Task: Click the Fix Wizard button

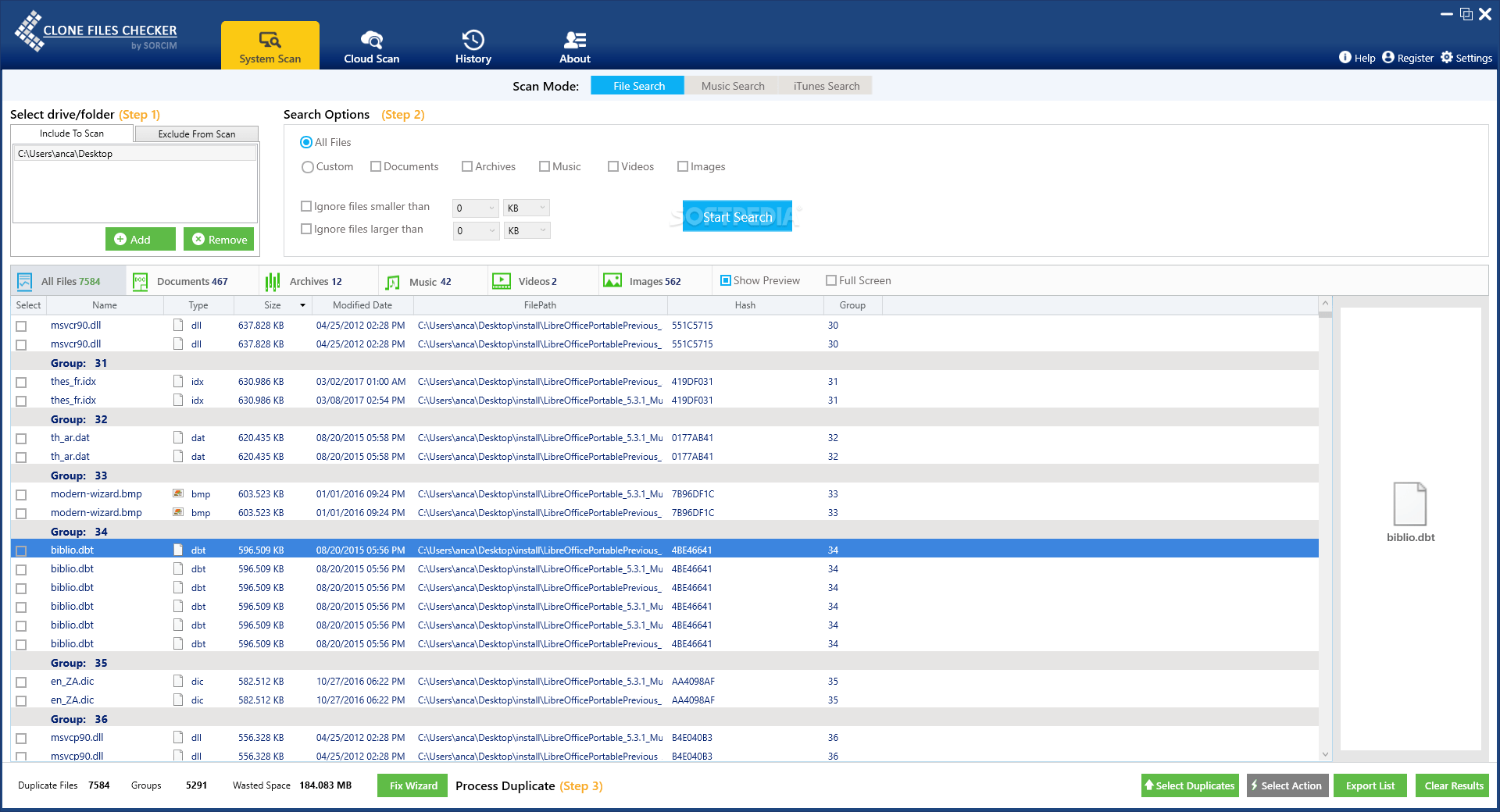Action: pos(412,785)
